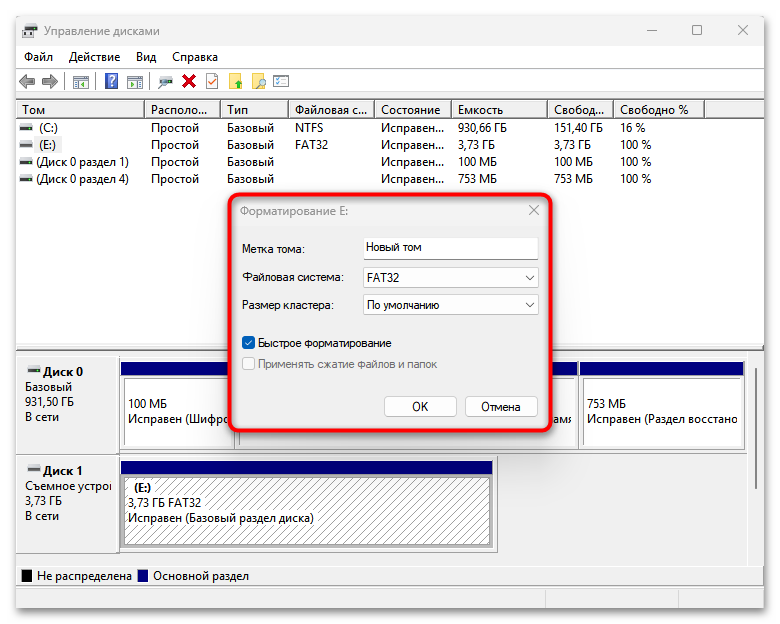This screenshot has width=780, height=624.
Task: Click the Диск 0 Базовый disk label panel
Action: 68,405
